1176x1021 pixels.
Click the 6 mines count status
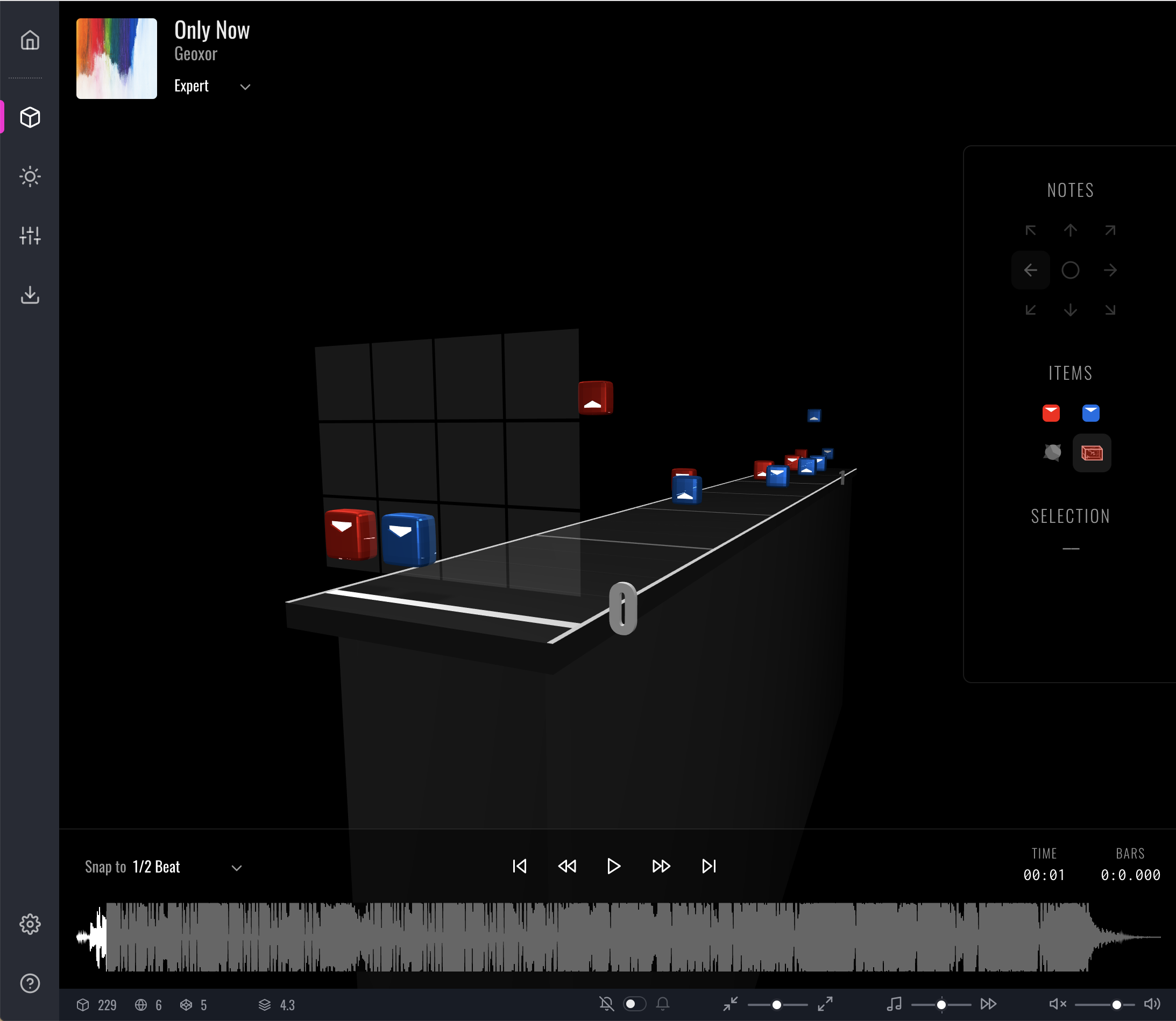(x=148, y=1005)
